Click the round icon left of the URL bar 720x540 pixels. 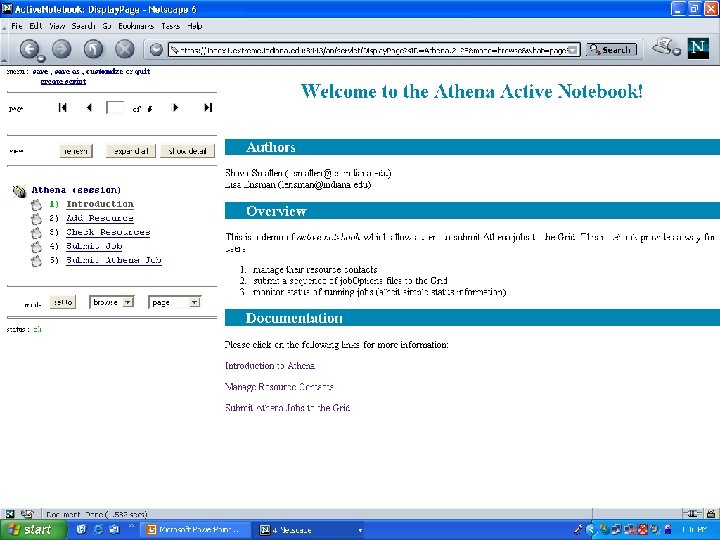tap(156, 49)
